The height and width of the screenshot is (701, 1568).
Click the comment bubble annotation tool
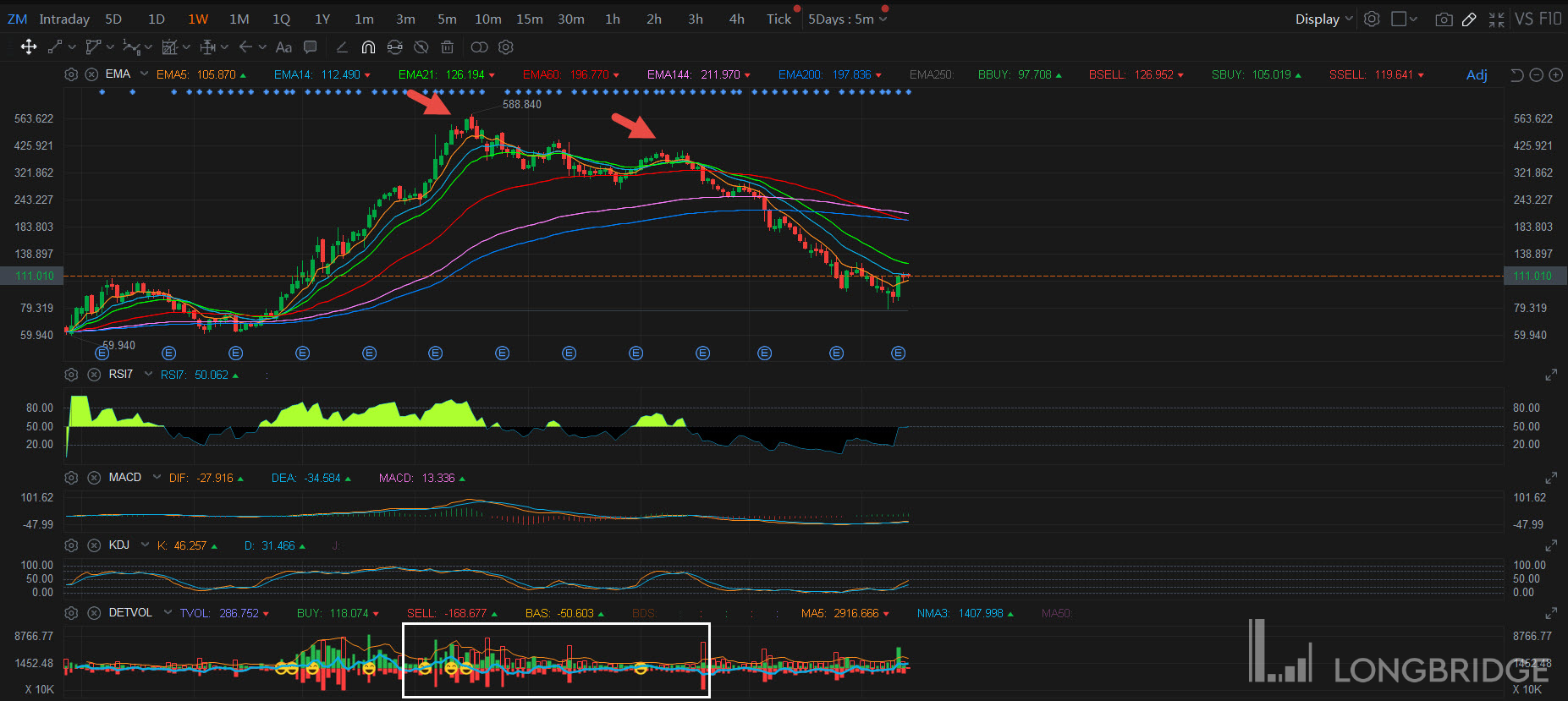point(311,47)
